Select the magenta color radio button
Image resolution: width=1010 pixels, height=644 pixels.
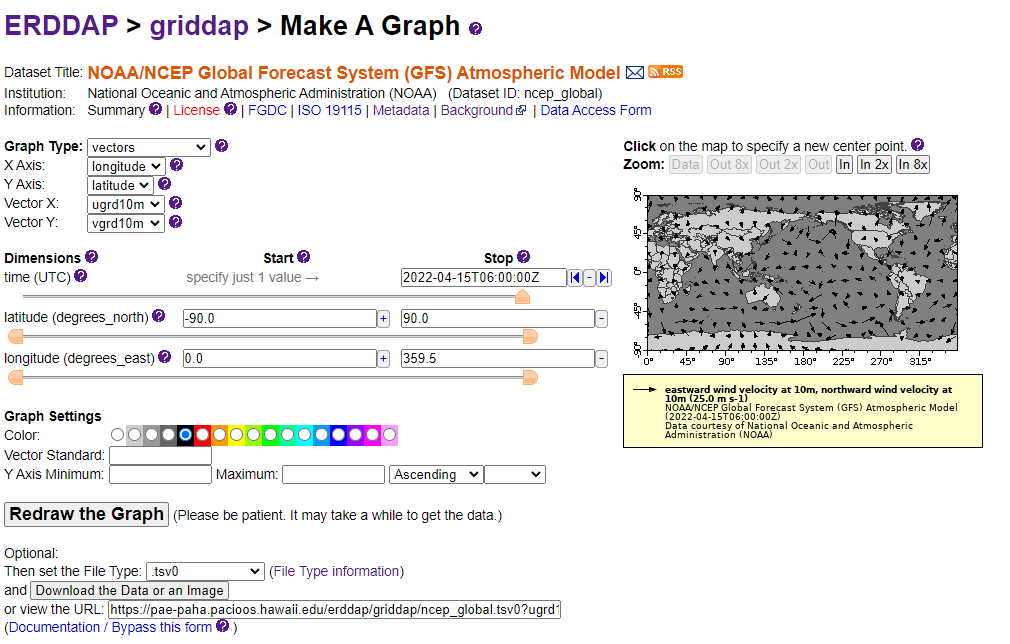(x=372, y=435)
